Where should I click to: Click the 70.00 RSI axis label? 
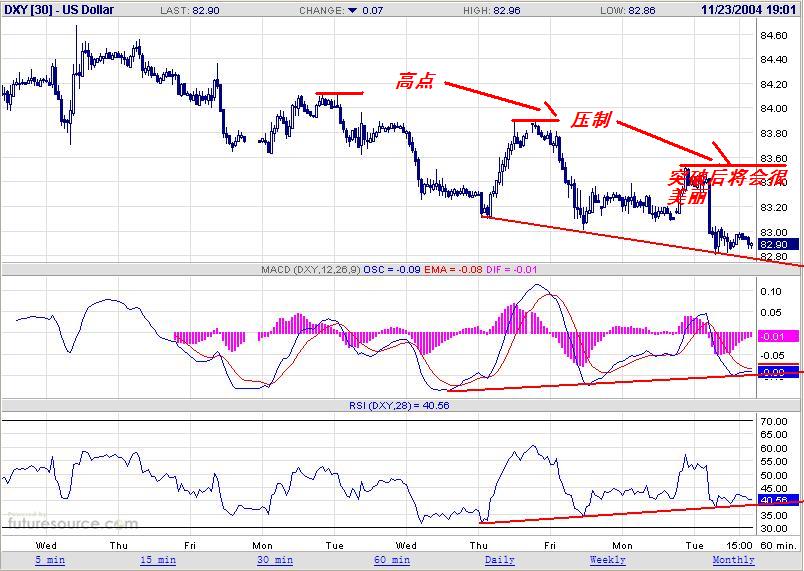click(x=773, y=421)
